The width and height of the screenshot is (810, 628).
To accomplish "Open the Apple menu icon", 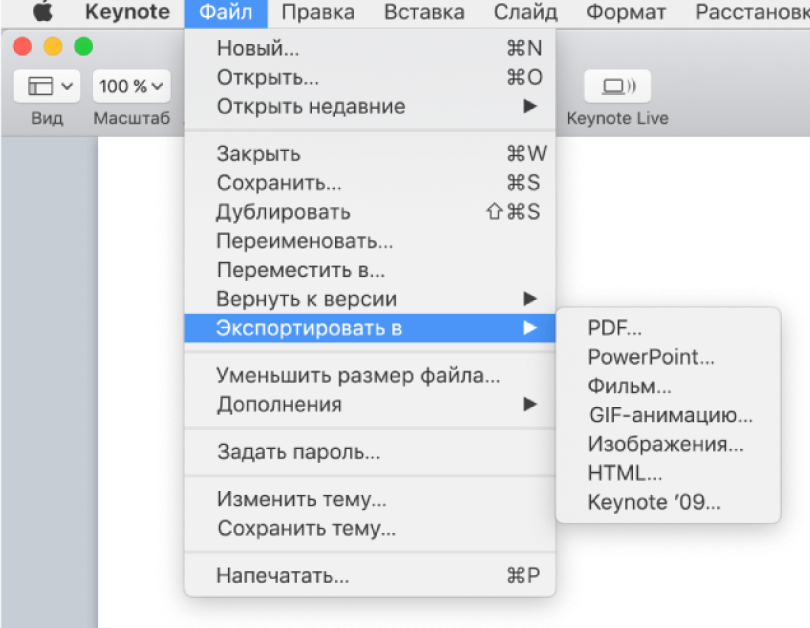I will click(43, 11).
